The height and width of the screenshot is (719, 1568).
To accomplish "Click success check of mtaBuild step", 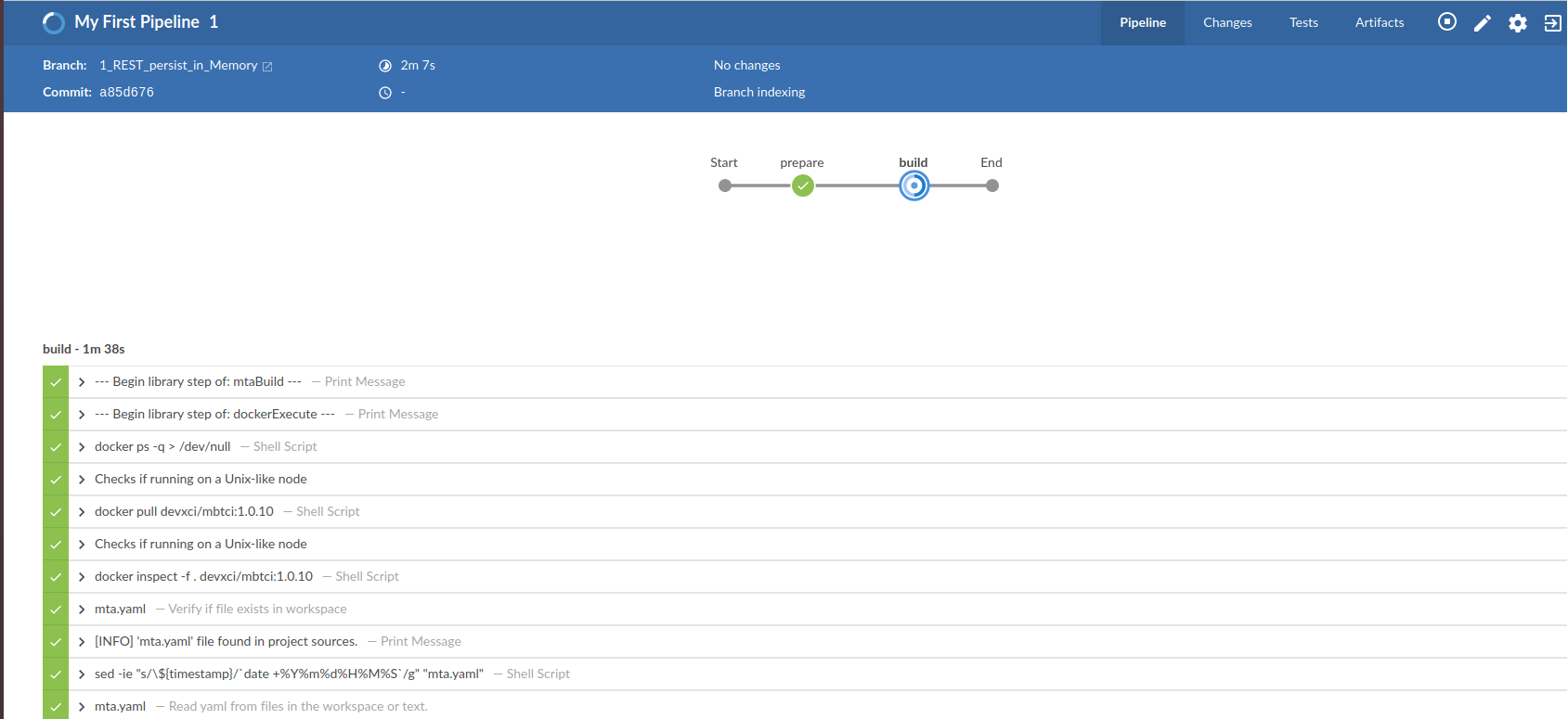I will point(56,382).
